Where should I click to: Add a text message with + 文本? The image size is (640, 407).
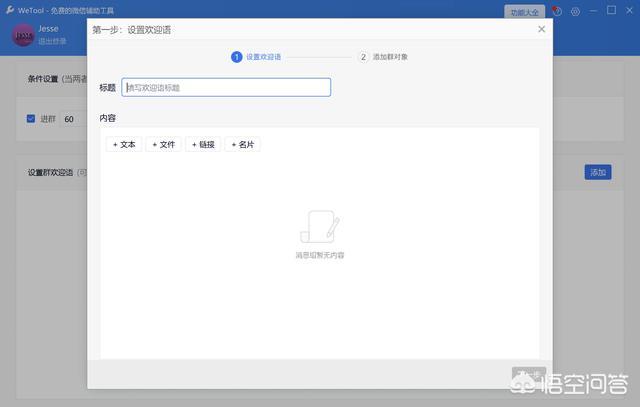click(124, 144)
